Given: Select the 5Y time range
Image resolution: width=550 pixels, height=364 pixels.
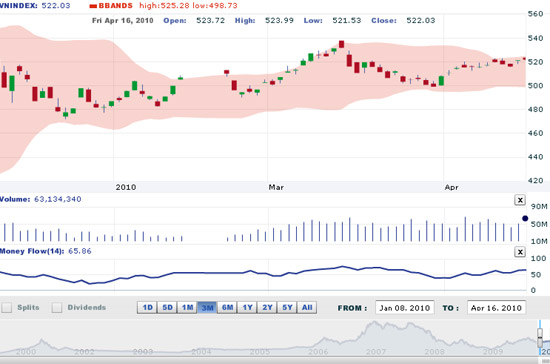Looking at the screenshot, I should [x=287, y=308].
